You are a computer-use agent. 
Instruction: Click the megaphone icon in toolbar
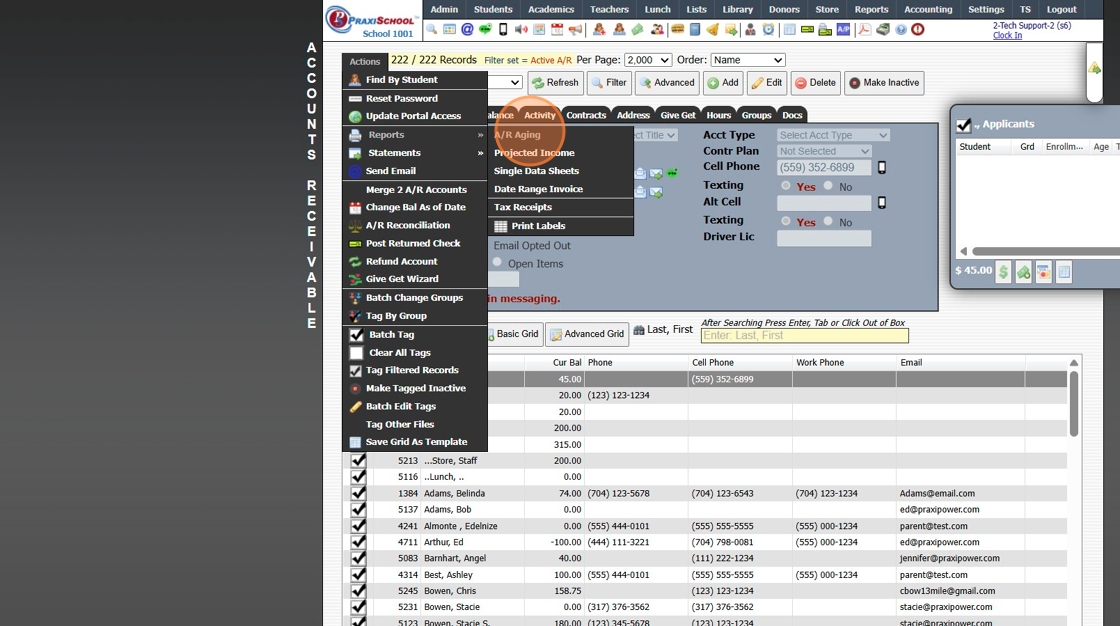[x=575, y=29]
